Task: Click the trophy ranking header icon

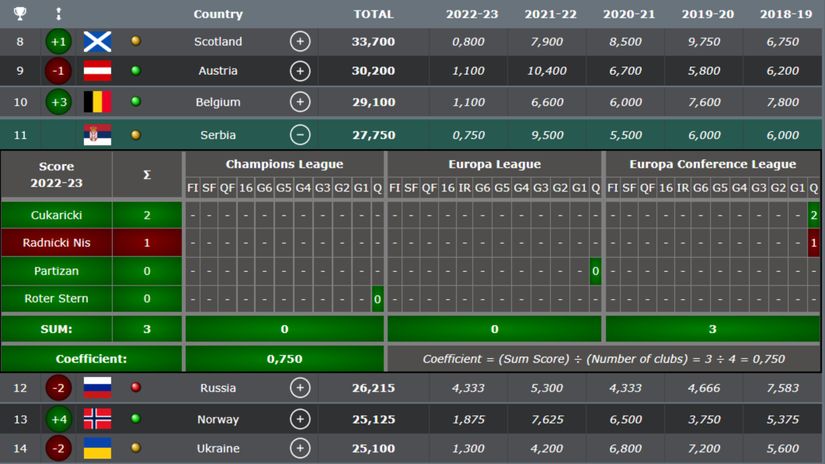Action: (x=19, y=13)
